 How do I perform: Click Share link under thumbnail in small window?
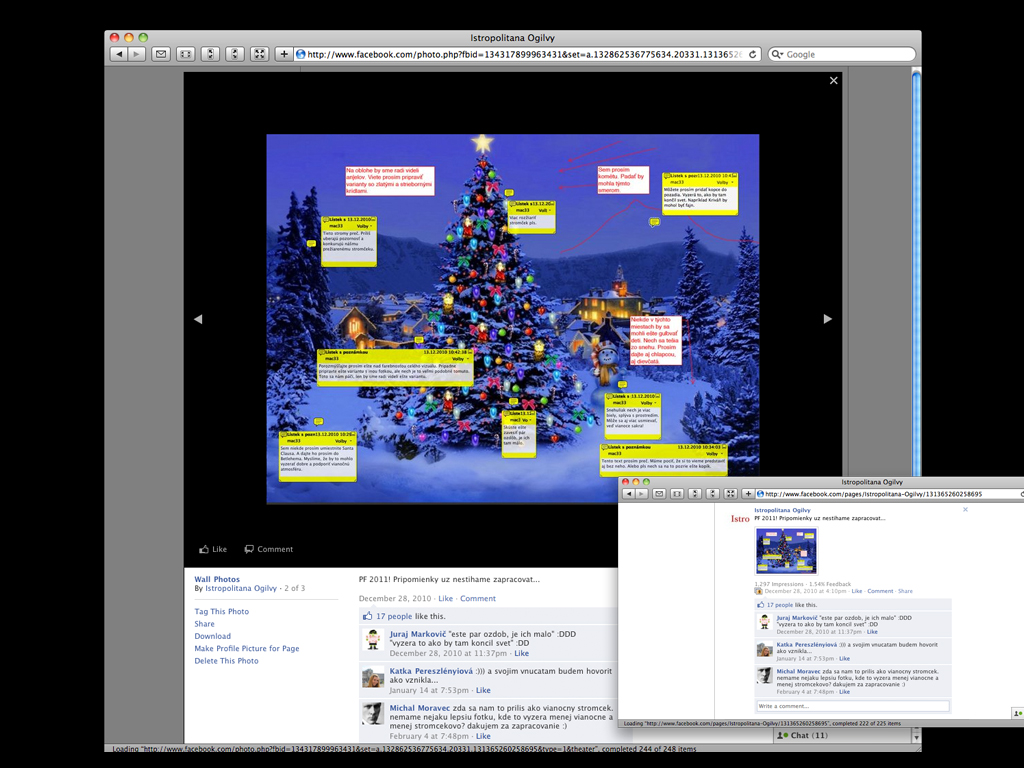905,591
